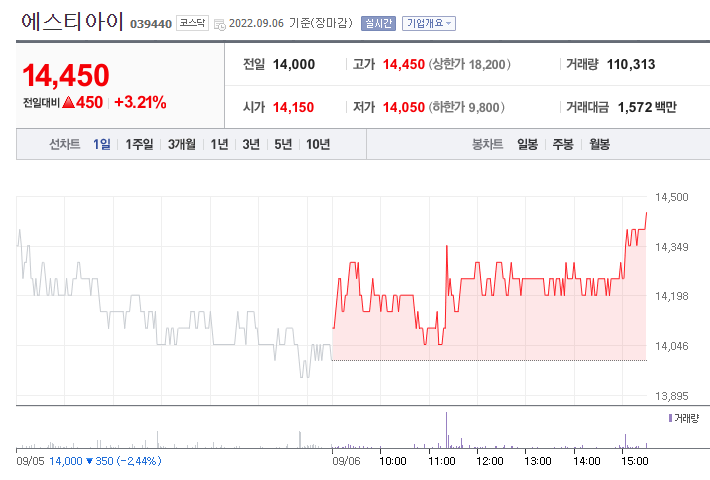Click the 2022.09.06 date text
The image size is (710, 480).
pos(256,23)
